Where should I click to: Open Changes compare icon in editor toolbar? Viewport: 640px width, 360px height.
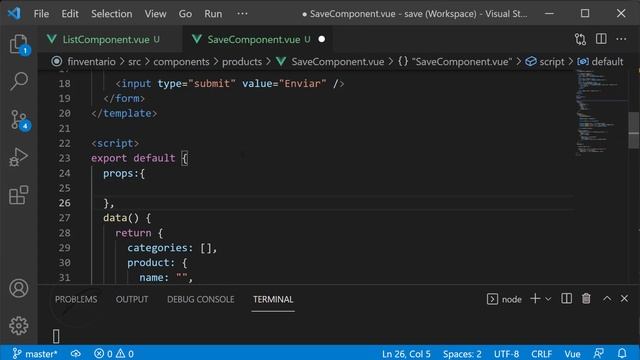pyautogui.click(x=580, y=39)
